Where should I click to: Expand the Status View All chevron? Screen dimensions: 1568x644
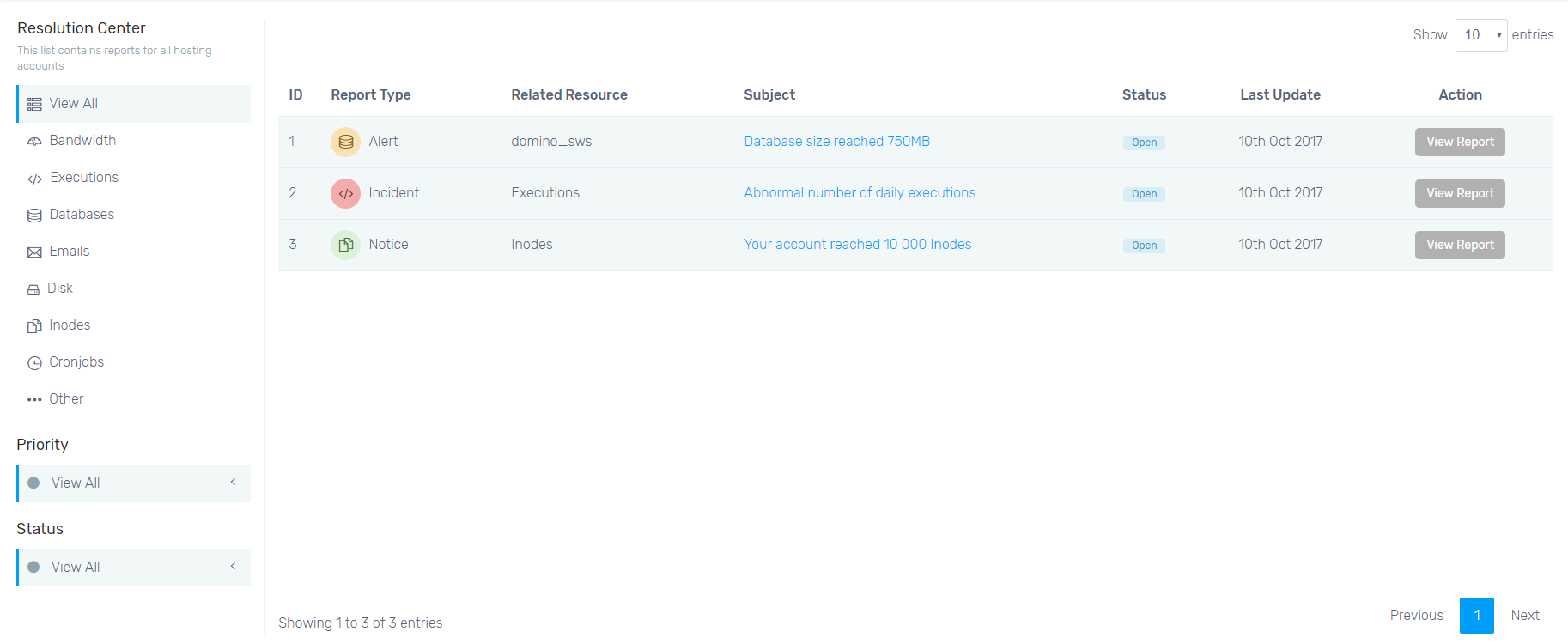(x=233, y=567)
